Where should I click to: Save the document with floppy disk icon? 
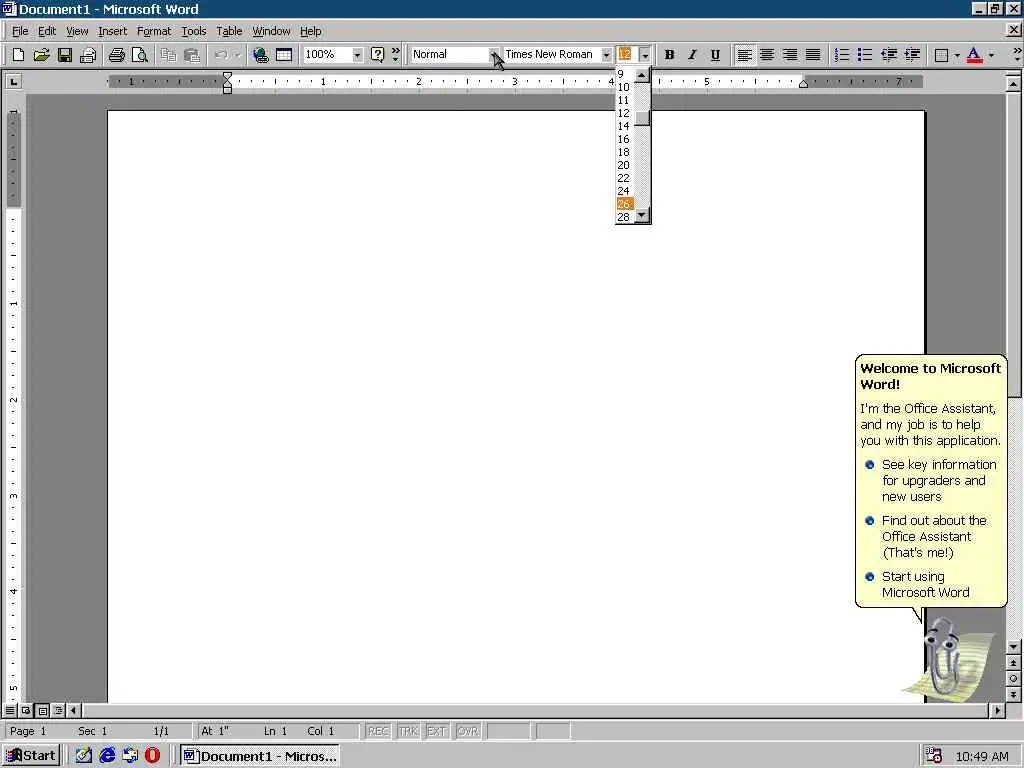point(64,55)
